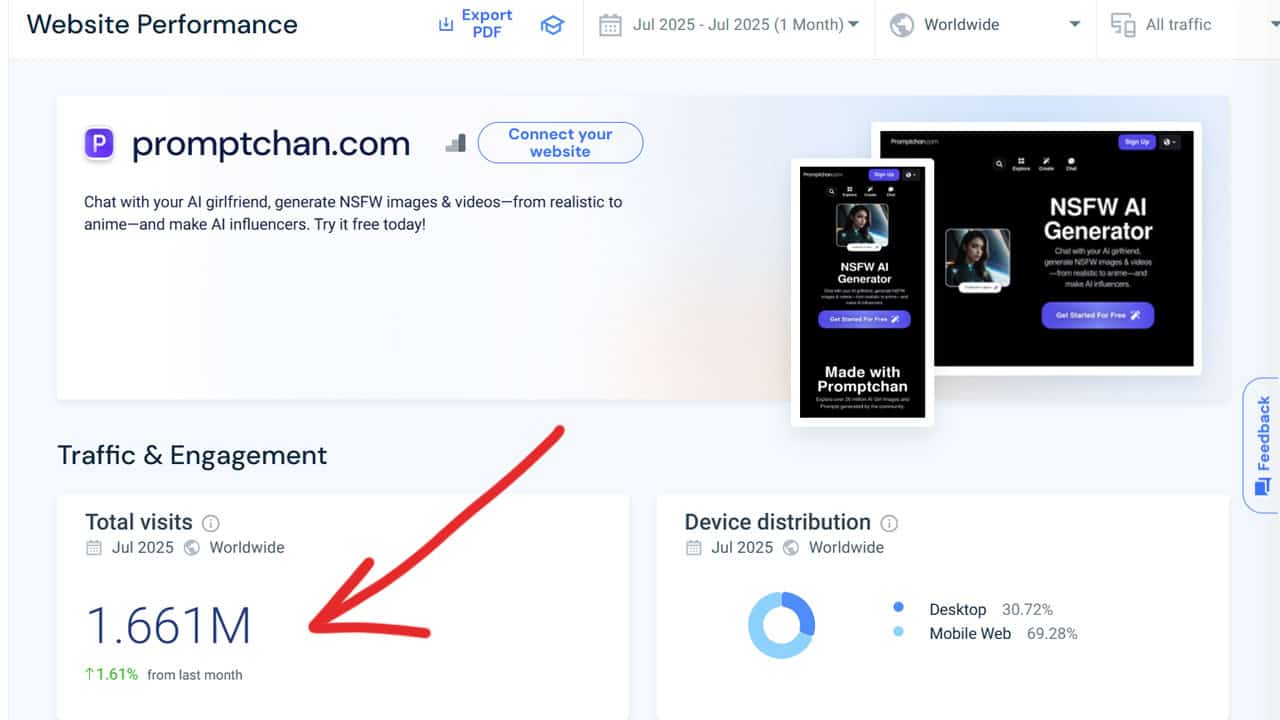Click the Desktop legend dot
The width and height of the screenshot is (1280, 720).
pos(898,608)
